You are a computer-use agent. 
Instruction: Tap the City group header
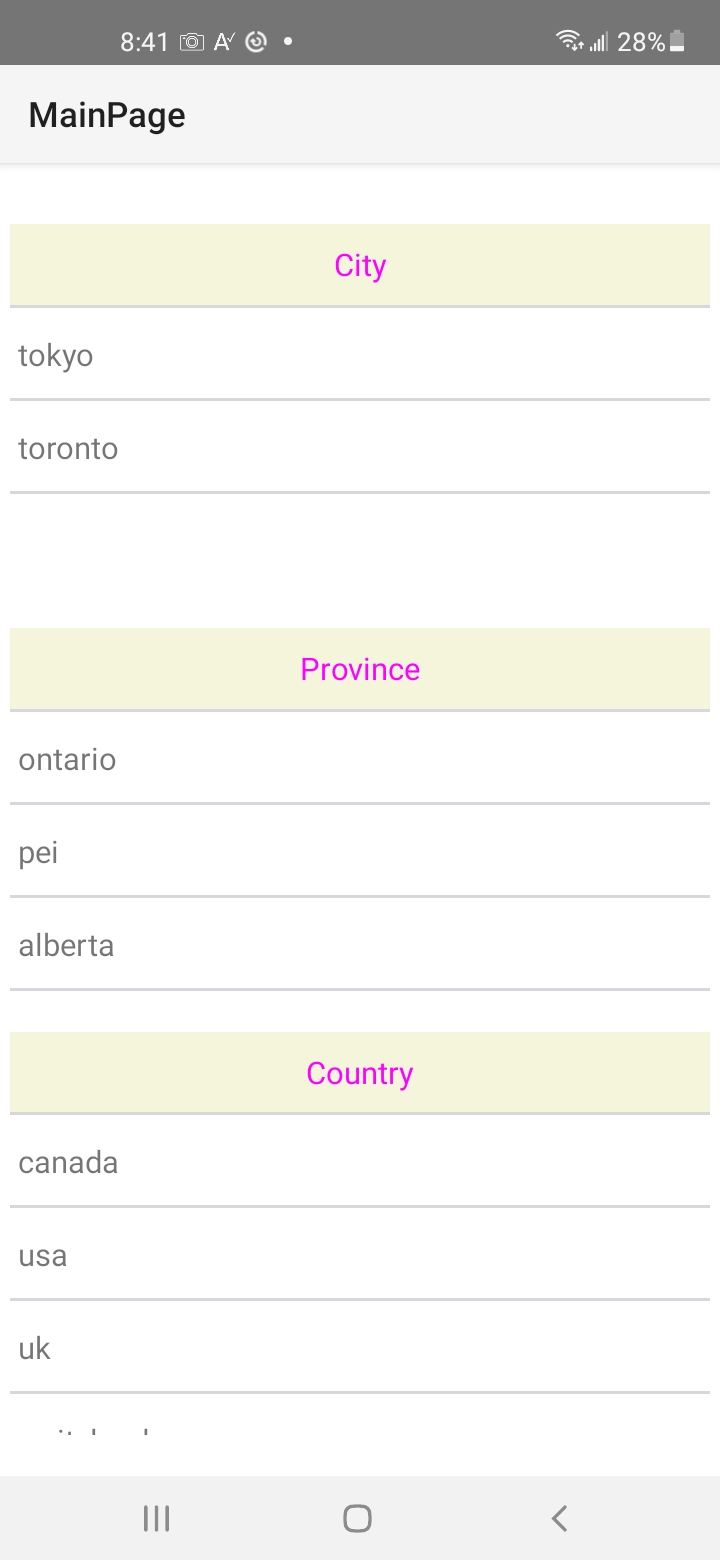360,265
